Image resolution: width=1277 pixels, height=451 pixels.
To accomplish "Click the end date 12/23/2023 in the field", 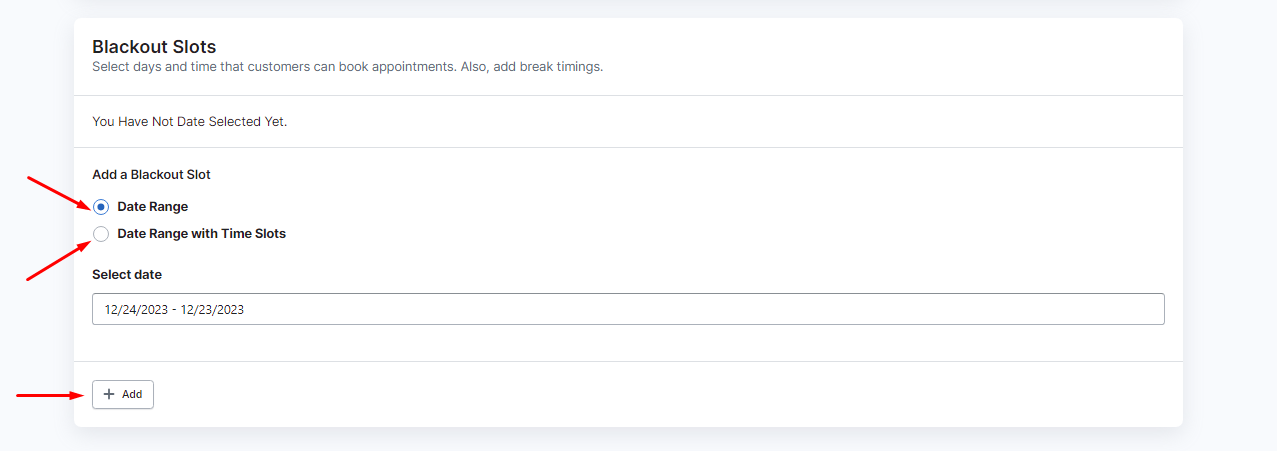I will point(212,310).
